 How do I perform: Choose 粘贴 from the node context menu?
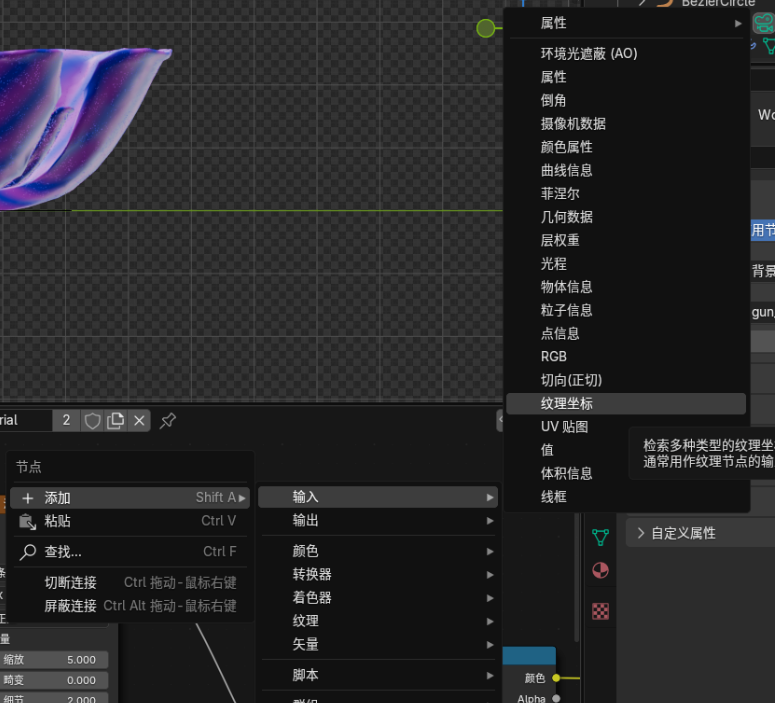pyautogui.click(x=129, y=521)
